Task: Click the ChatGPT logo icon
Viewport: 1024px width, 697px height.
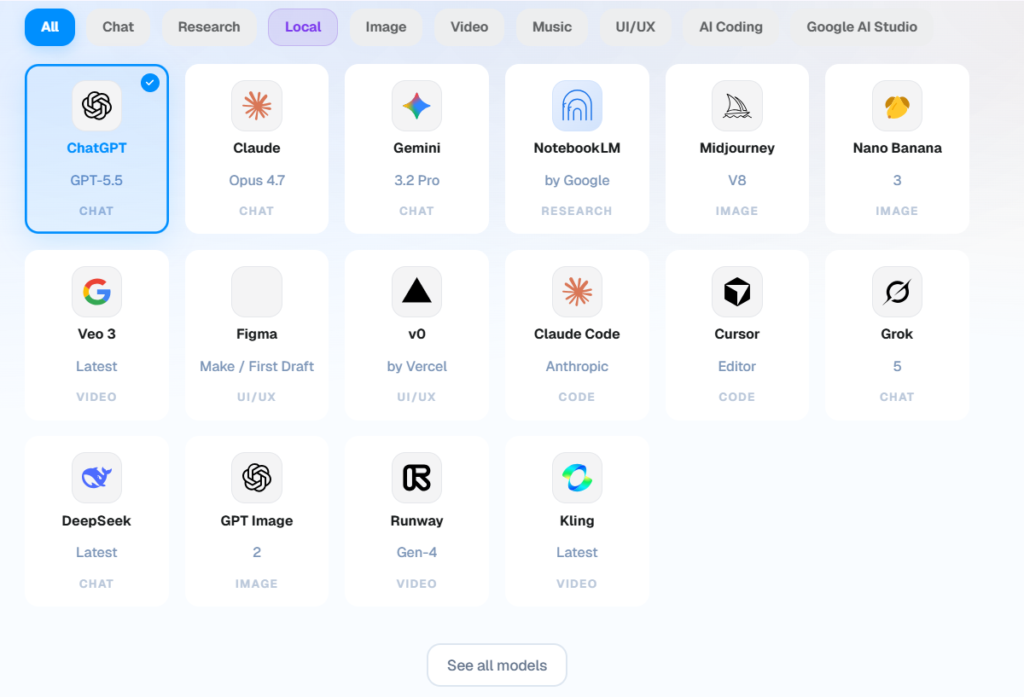Action: coord(97,106)
